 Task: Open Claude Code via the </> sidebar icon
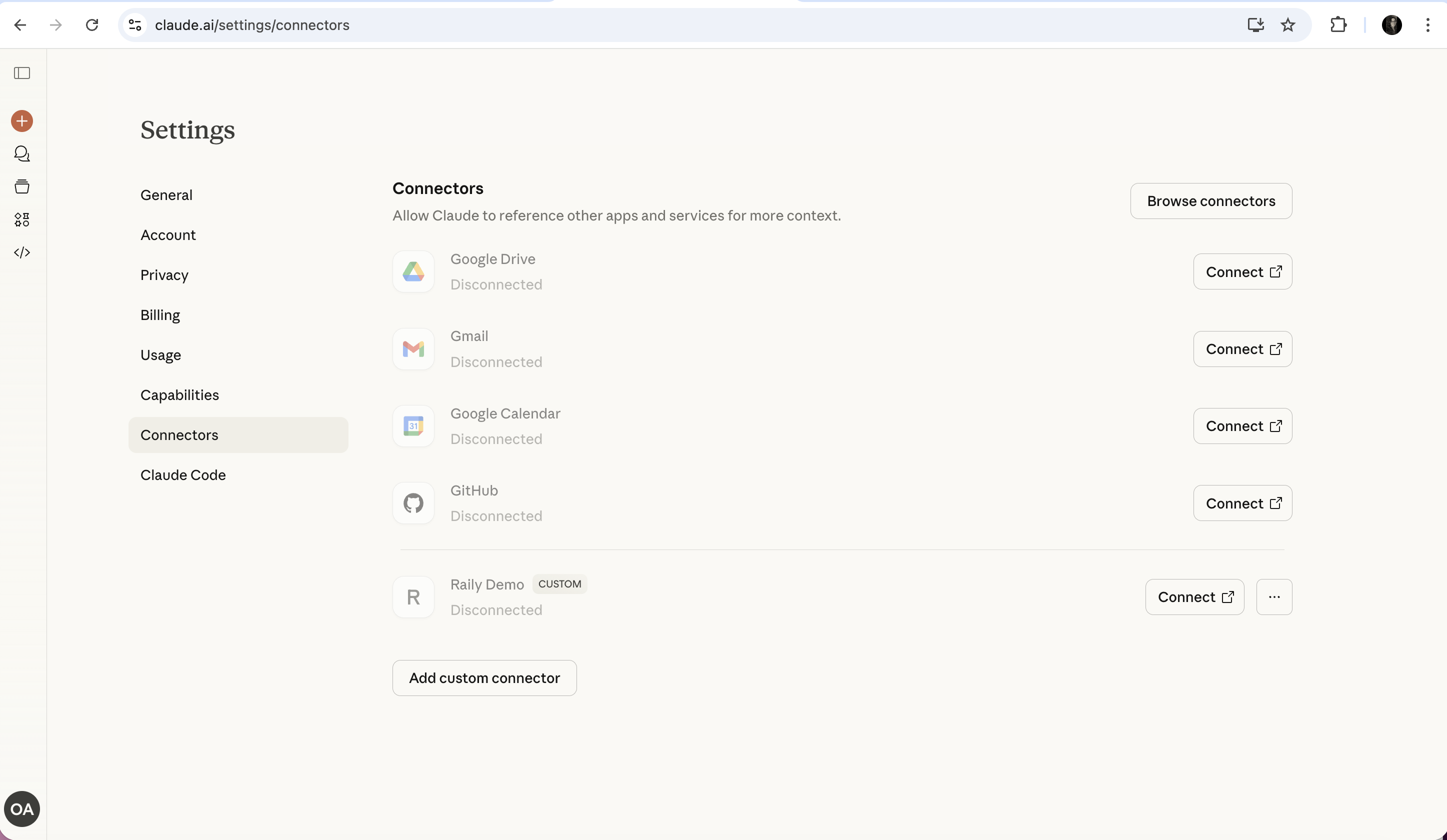(22, 251)
